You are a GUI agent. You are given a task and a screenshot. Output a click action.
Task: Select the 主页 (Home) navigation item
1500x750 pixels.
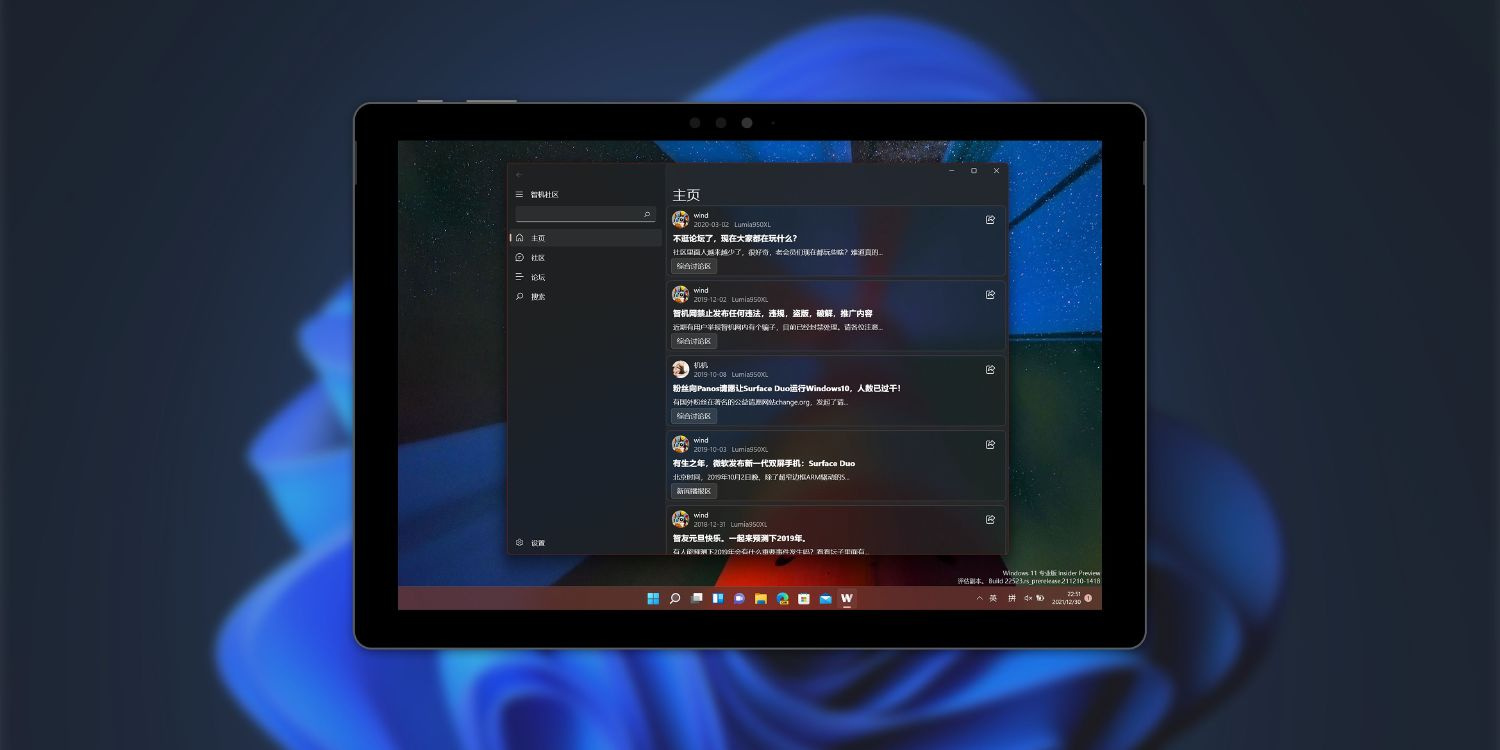click(x=538, y=238)
